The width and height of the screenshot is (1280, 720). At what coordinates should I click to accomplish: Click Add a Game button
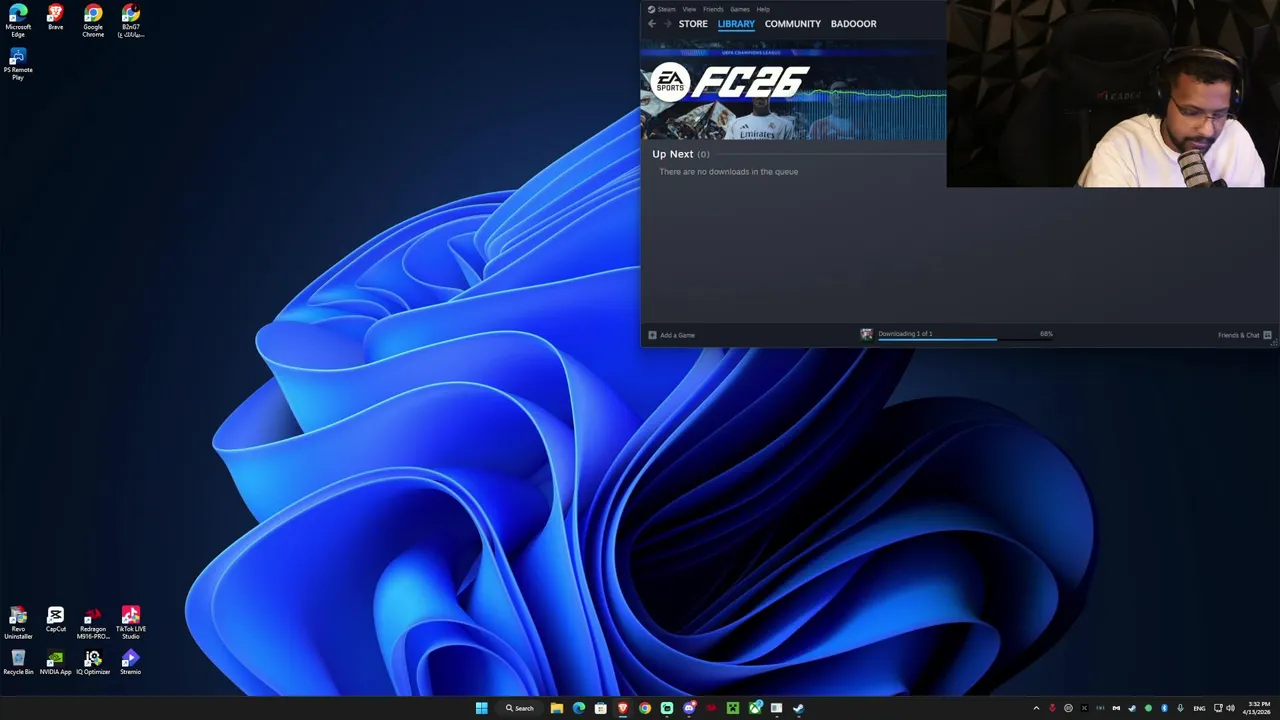[671, 335]
